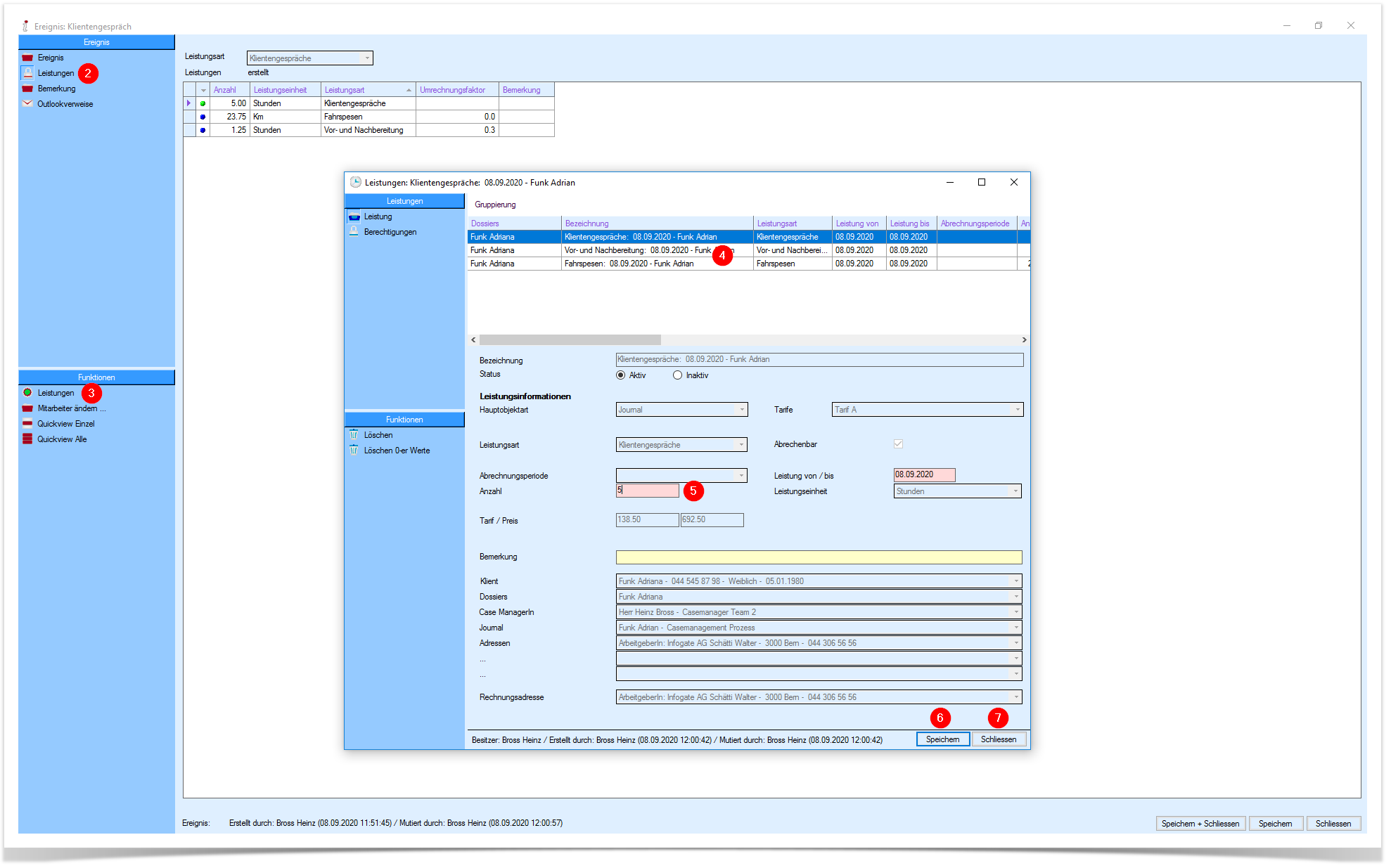Click the Mitarbeiter ändern icon

[27, 408]
